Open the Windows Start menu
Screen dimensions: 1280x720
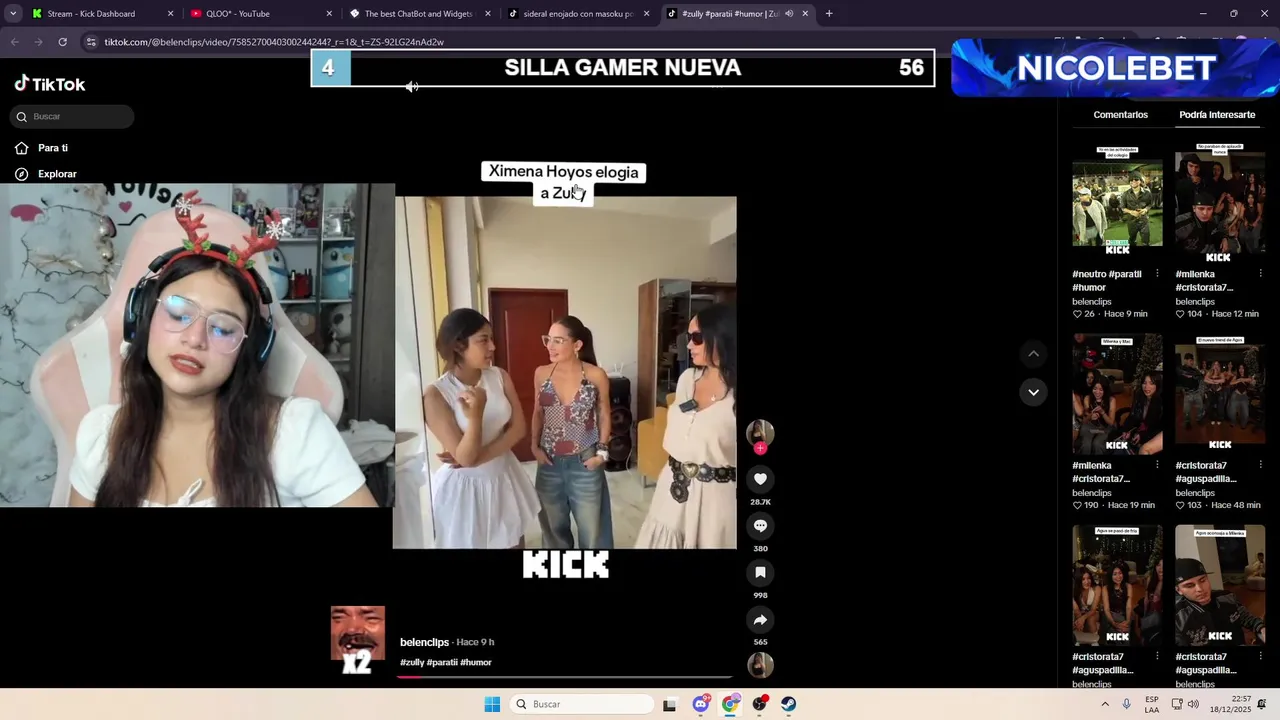[492, 704]
